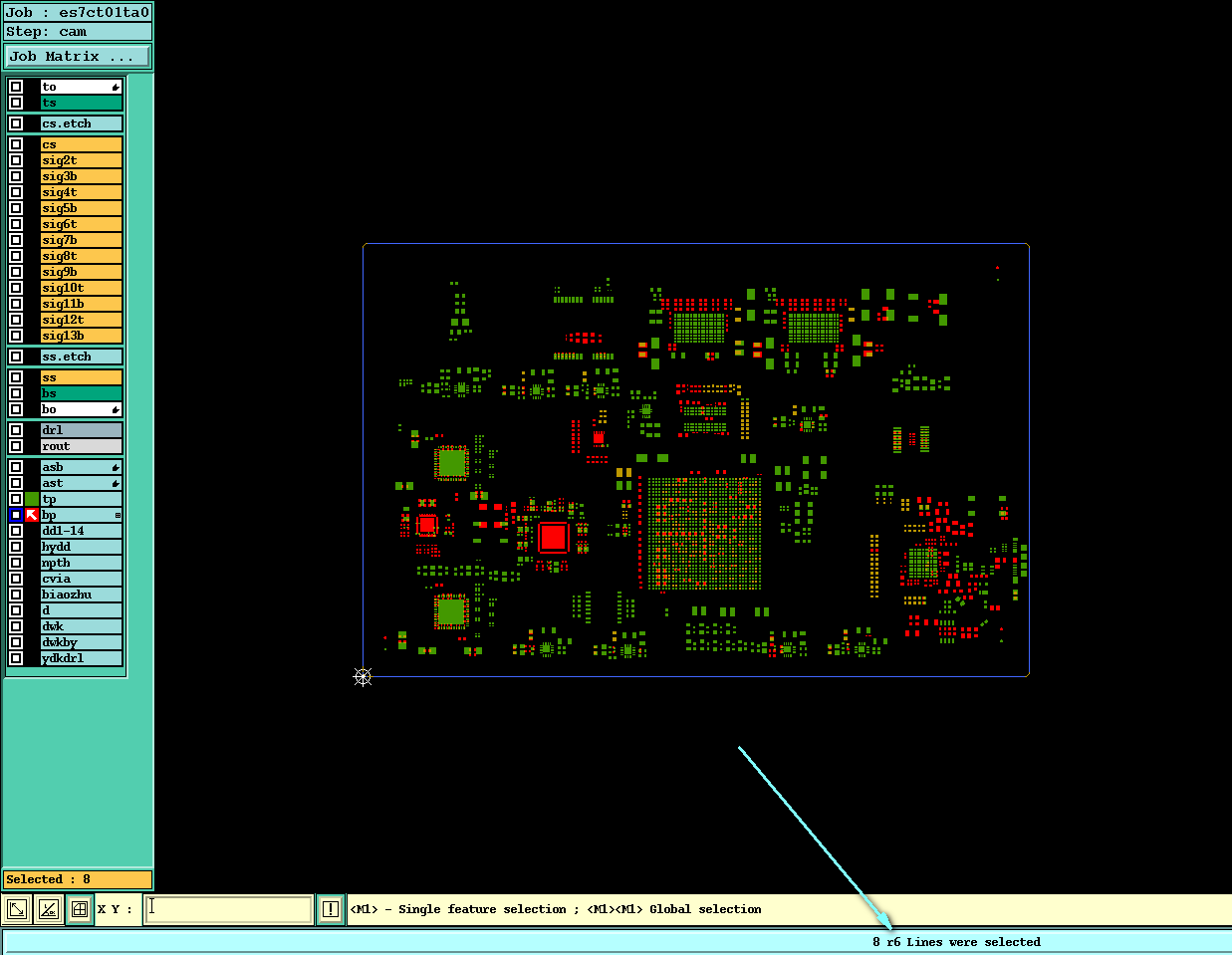Select the d layer name
Viewport: 1232px width, 955px height.
[82, 610]
